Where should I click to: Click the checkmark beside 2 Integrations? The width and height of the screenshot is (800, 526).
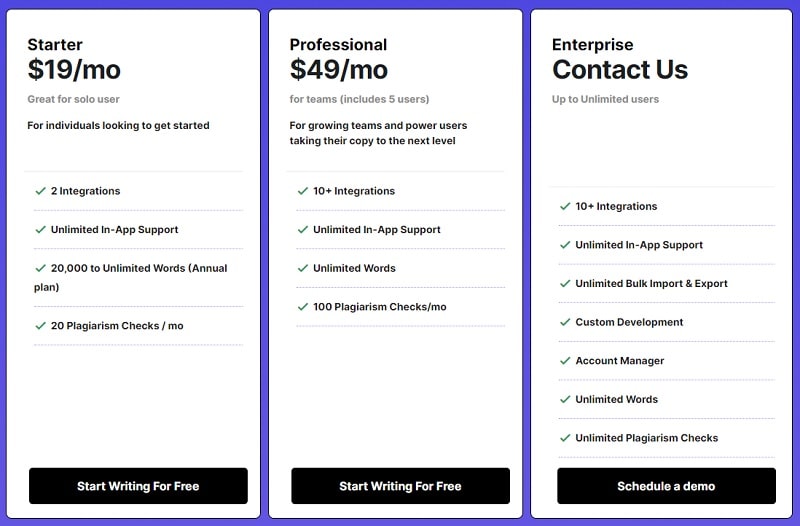tap(40, 191)
